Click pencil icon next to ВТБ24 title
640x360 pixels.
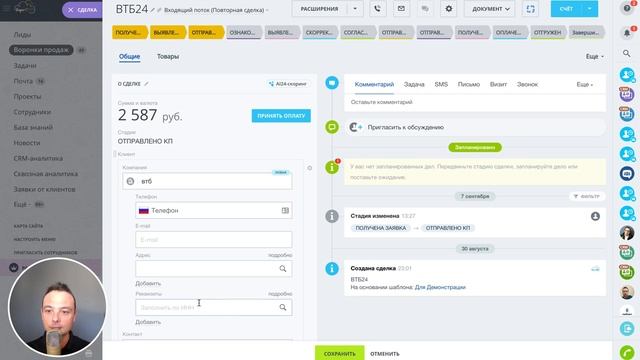point(153,10)
